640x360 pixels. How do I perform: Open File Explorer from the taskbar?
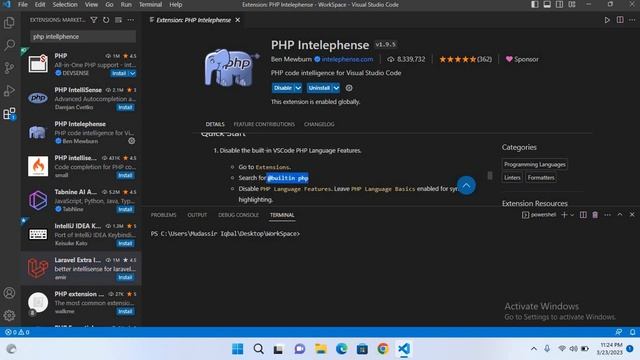coord(321,349)
